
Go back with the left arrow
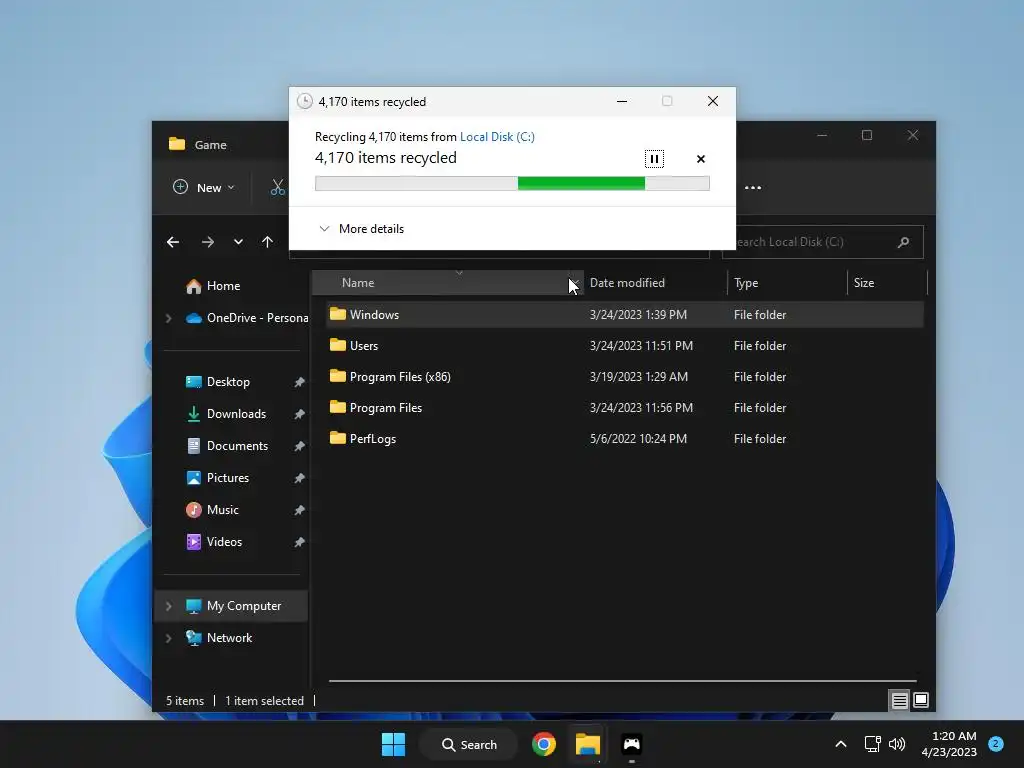tap(173, 242)
